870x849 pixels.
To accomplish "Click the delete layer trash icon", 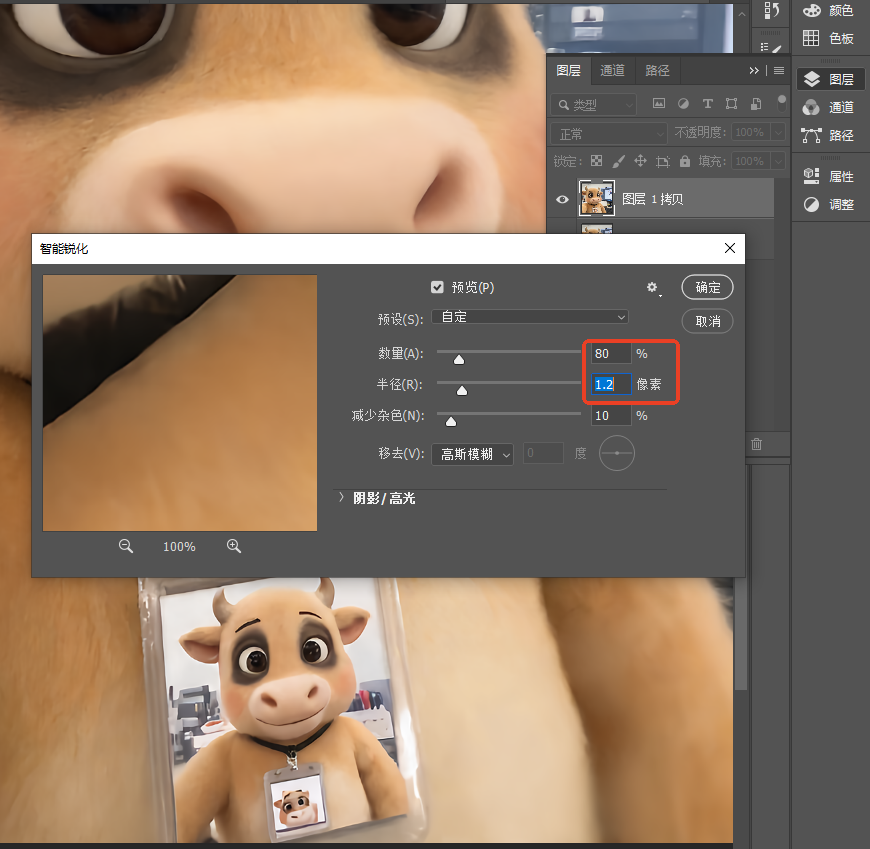I will [756, 444].
